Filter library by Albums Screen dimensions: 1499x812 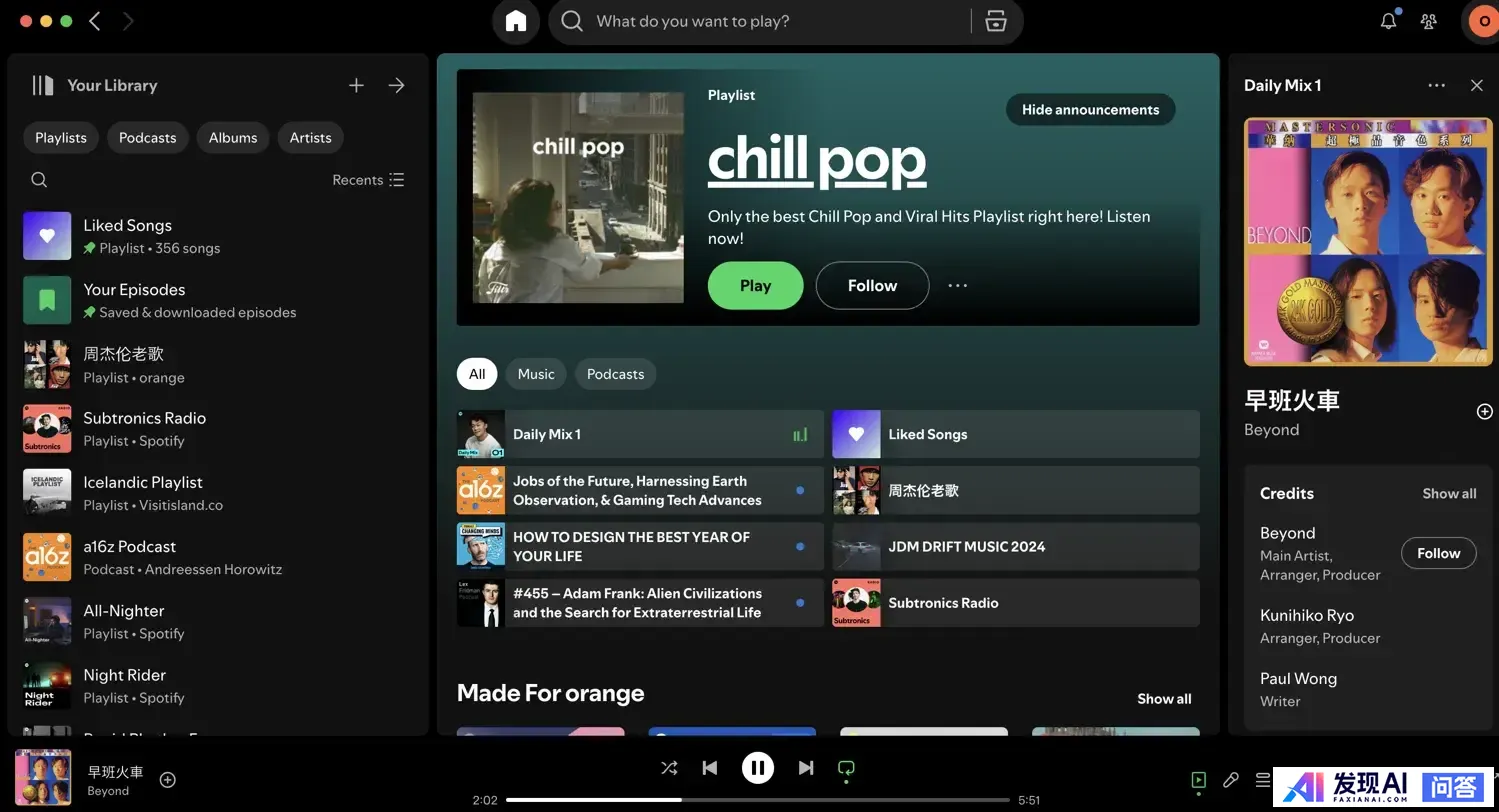coord(233,138)
